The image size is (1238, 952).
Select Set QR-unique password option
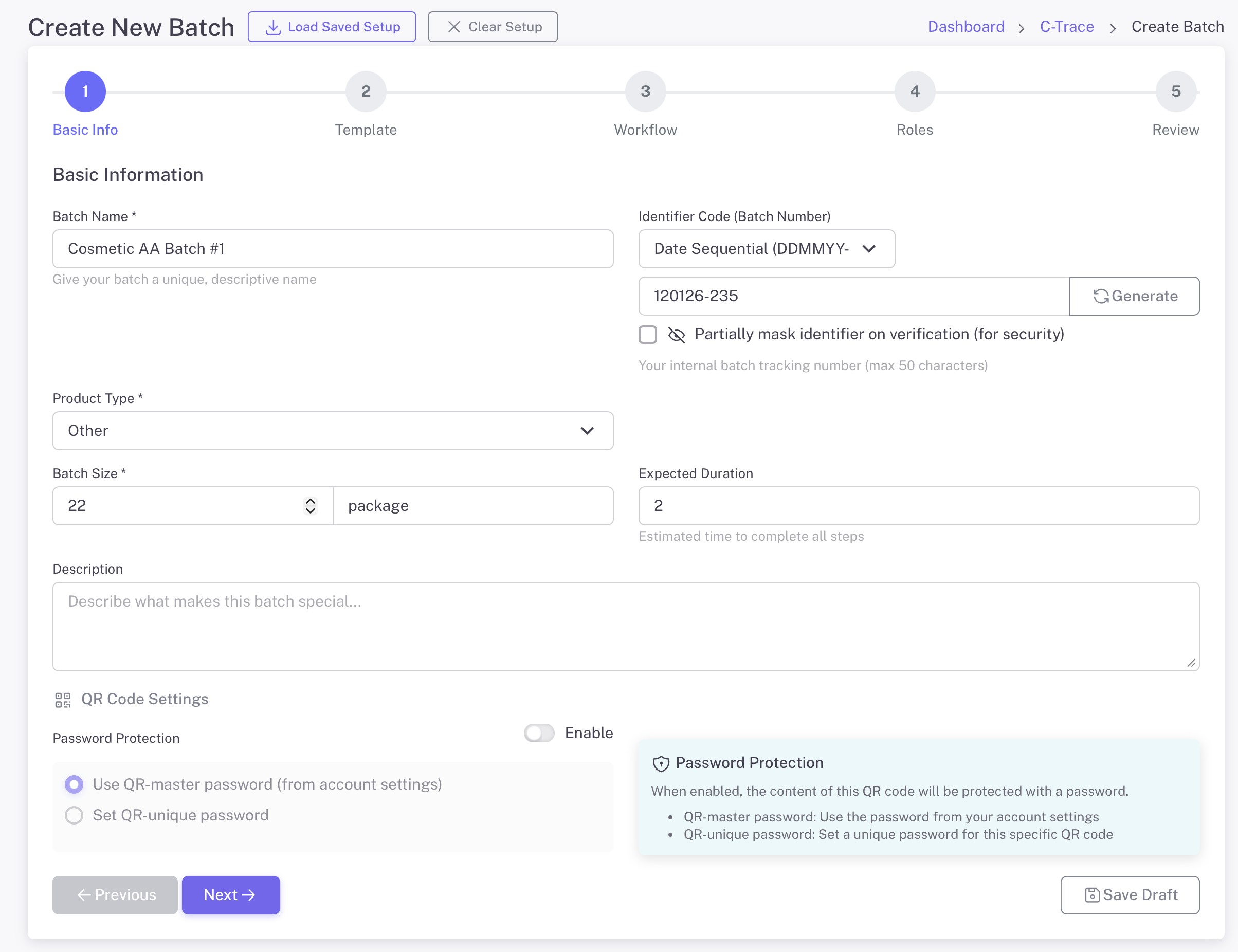click(x=74, y=815)
